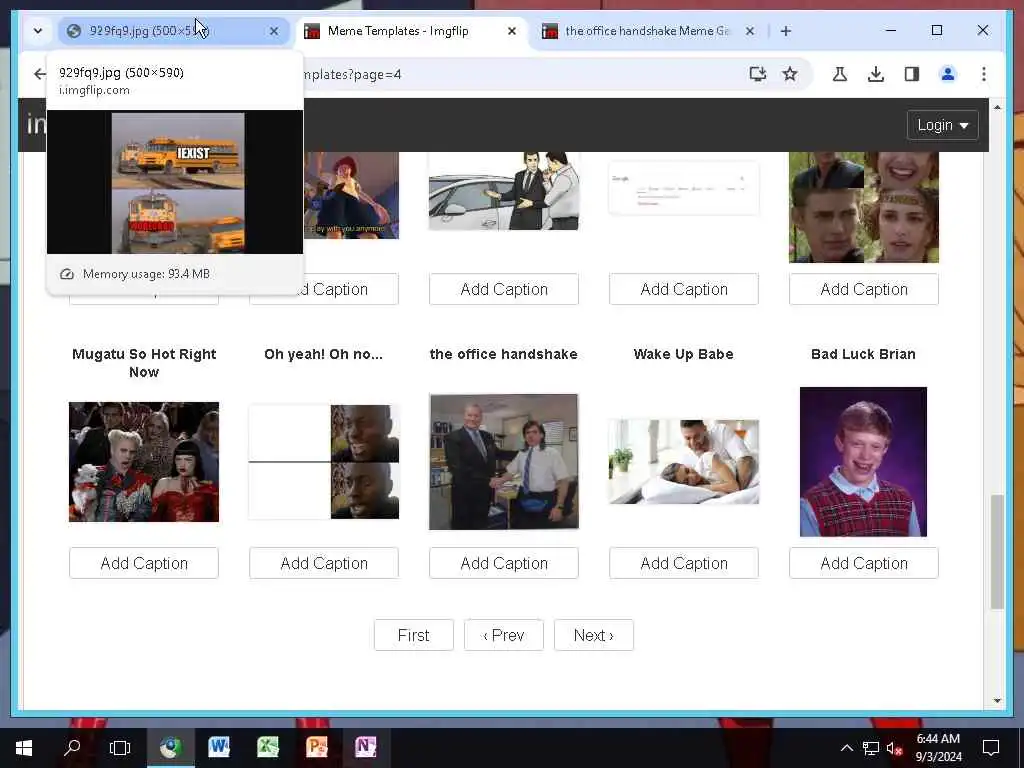Image resolution: width=1024 pixels, height=768 pixels.
Task: Click the Google search template thumbnail
Action: point(684,187)
